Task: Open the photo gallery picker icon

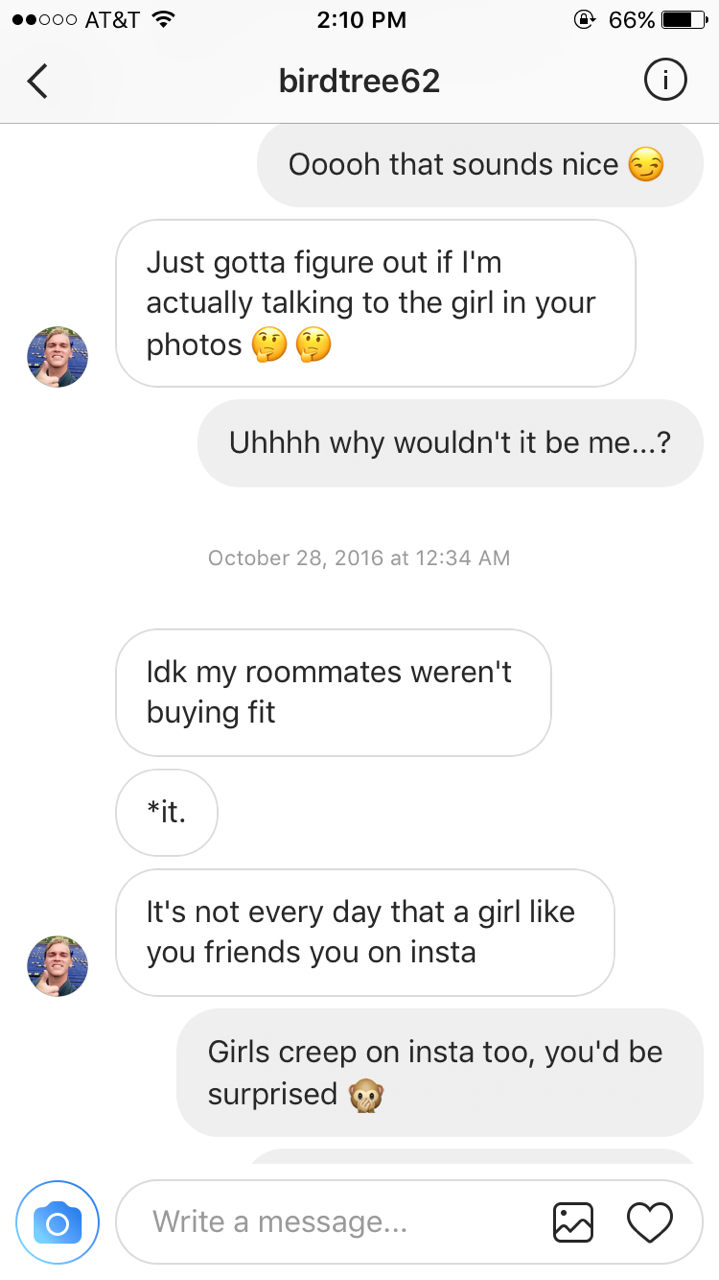Action: click(x=573, y=1222)
